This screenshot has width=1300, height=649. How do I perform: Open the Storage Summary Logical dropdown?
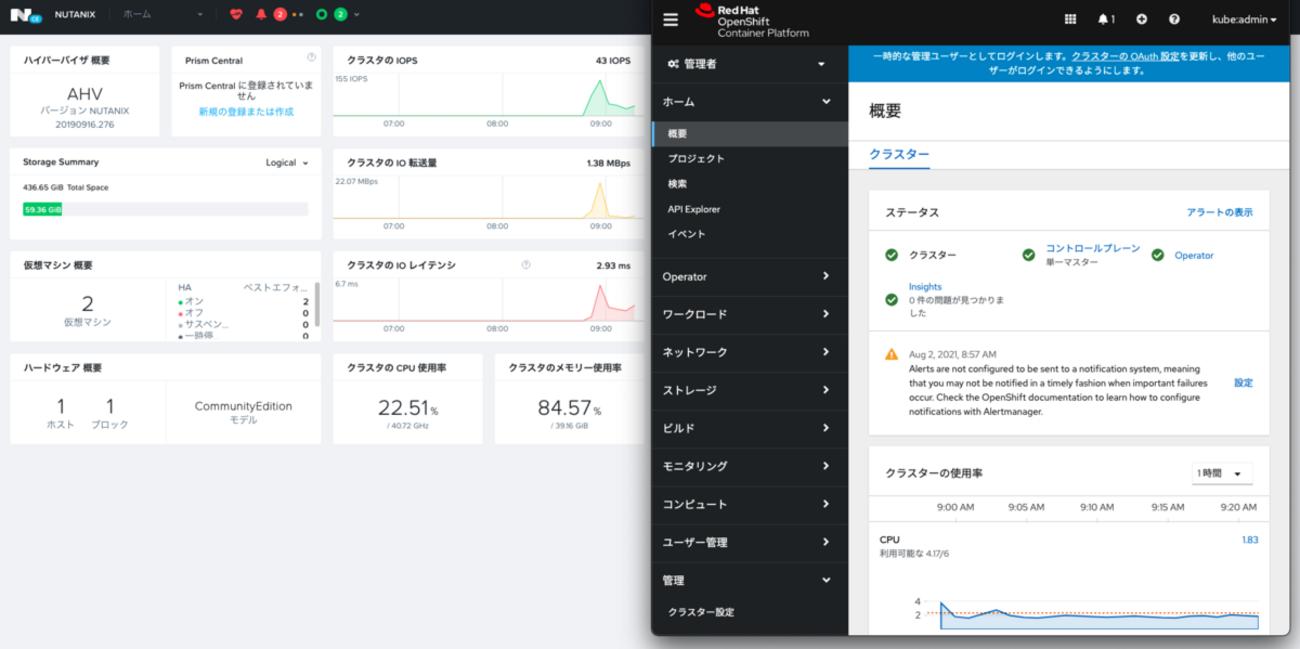click(x=287, y=163)
